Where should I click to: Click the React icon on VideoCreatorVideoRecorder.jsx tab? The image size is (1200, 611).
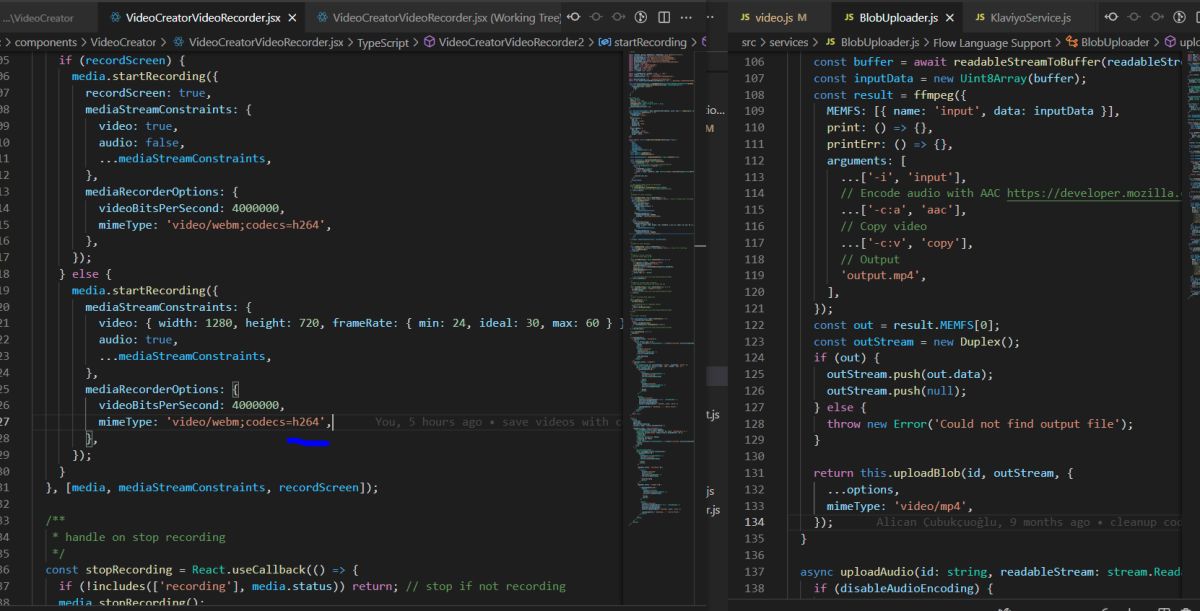coord(115,18)
